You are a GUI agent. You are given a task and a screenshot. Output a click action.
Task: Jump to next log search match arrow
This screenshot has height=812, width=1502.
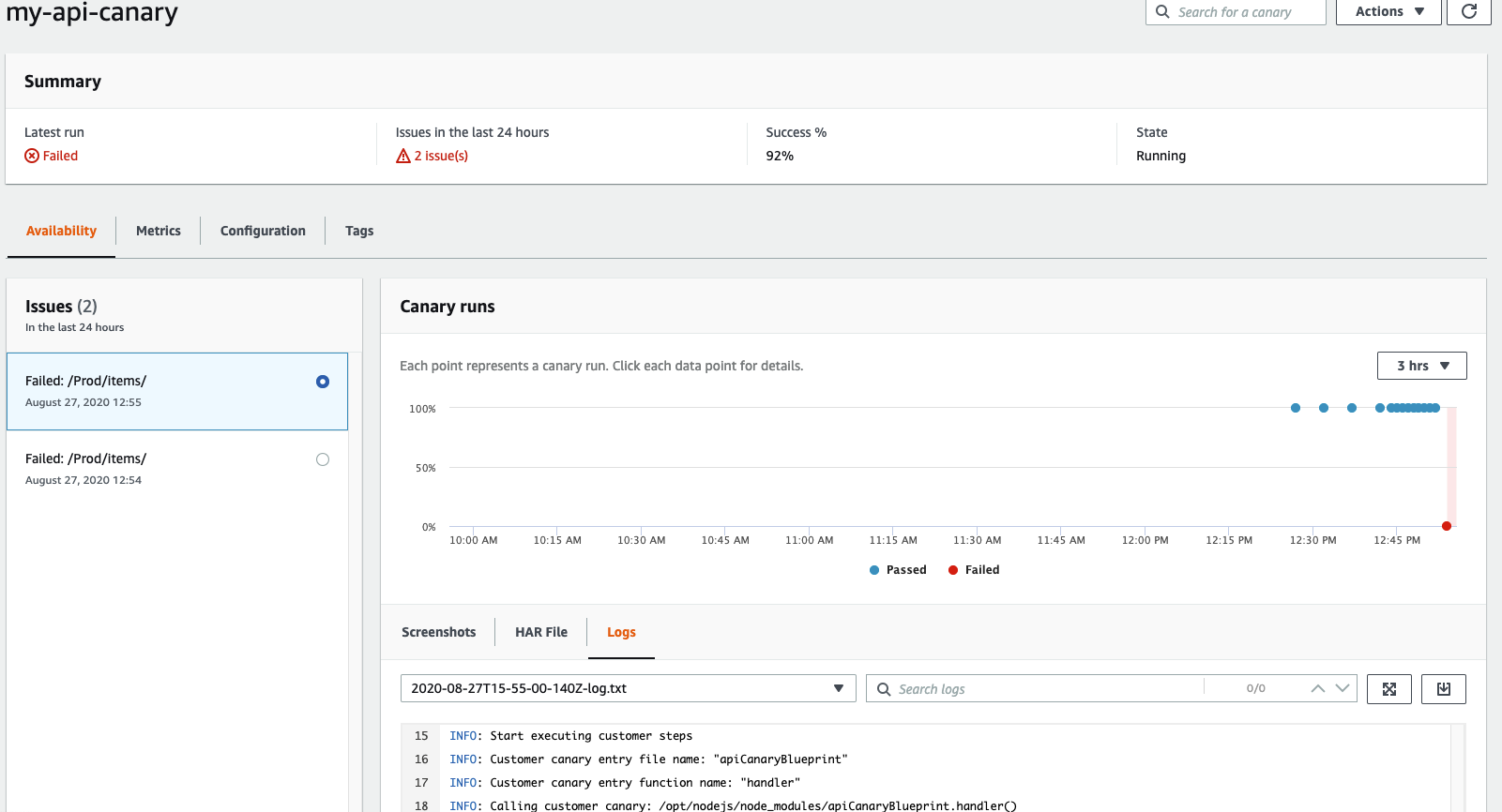pos(1343,688)
